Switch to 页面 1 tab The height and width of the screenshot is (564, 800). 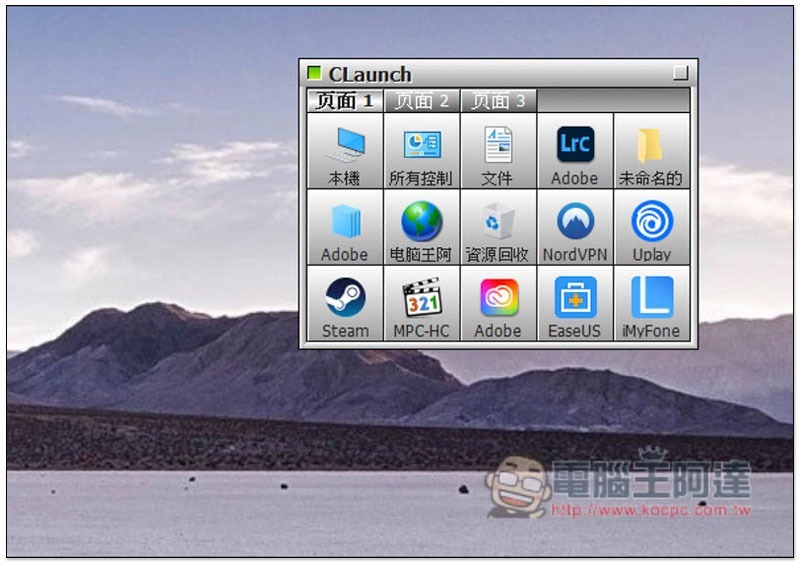click(x=345, y=101)
